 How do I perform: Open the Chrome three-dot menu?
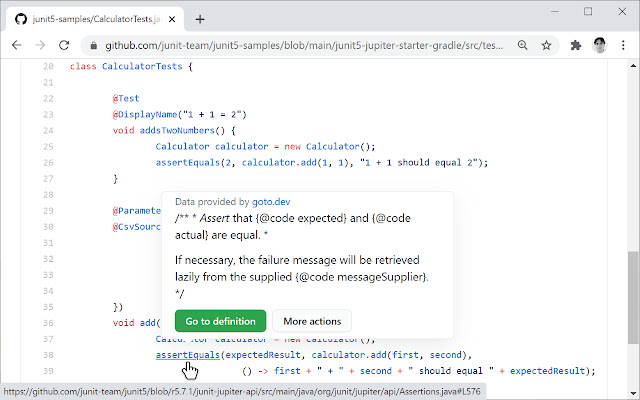(623, 45)
